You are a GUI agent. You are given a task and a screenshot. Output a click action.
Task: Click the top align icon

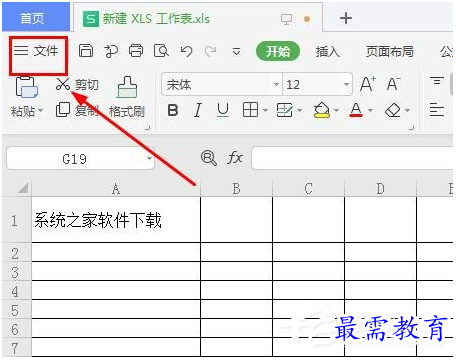(x=437, y=81)
